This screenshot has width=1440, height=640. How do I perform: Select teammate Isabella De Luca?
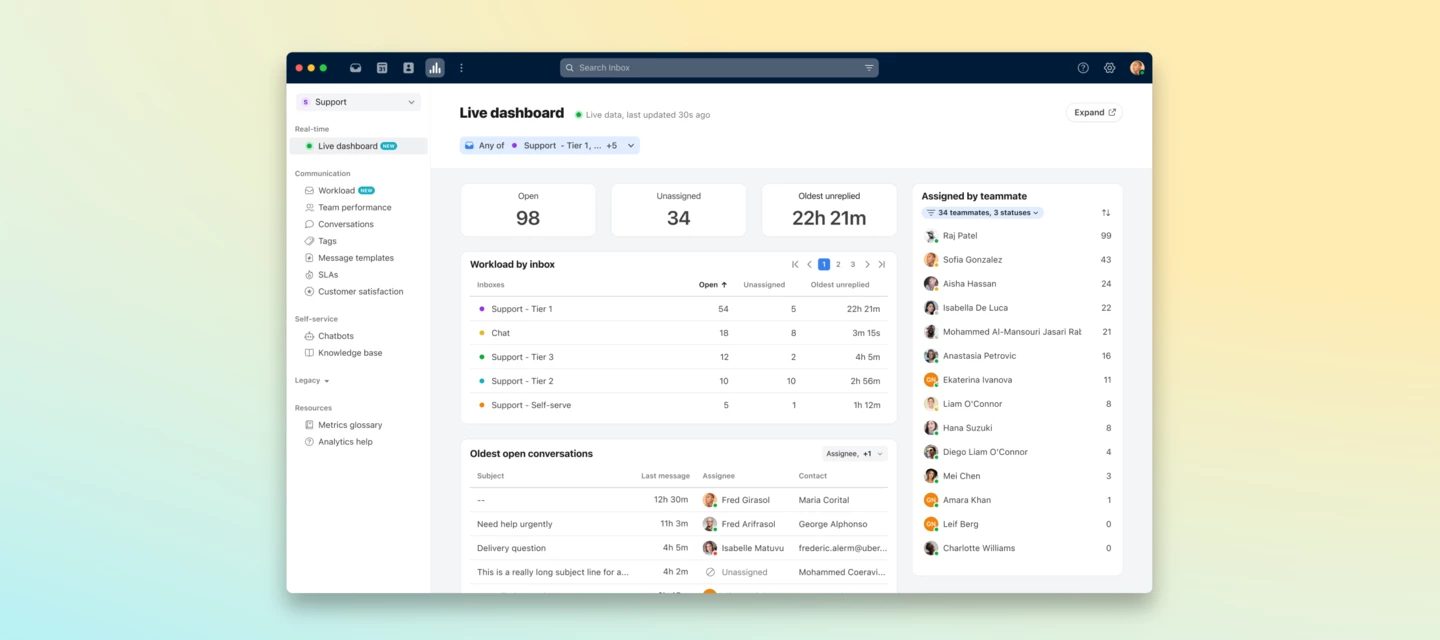point(1017,308)
